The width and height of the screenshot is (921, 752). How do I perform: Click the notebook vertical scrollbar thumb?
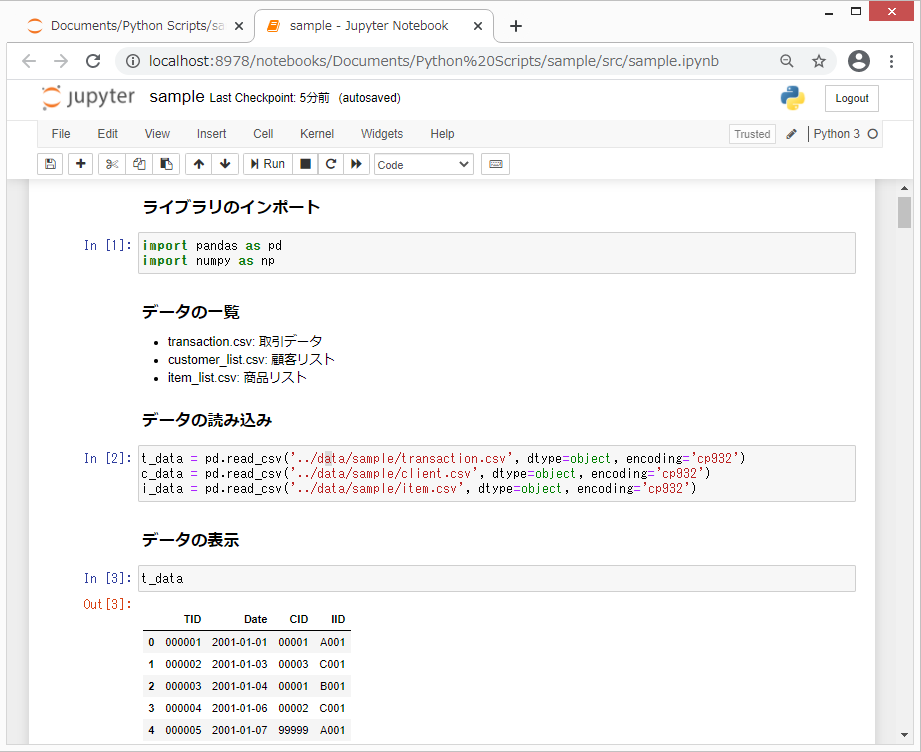point(904,212)
